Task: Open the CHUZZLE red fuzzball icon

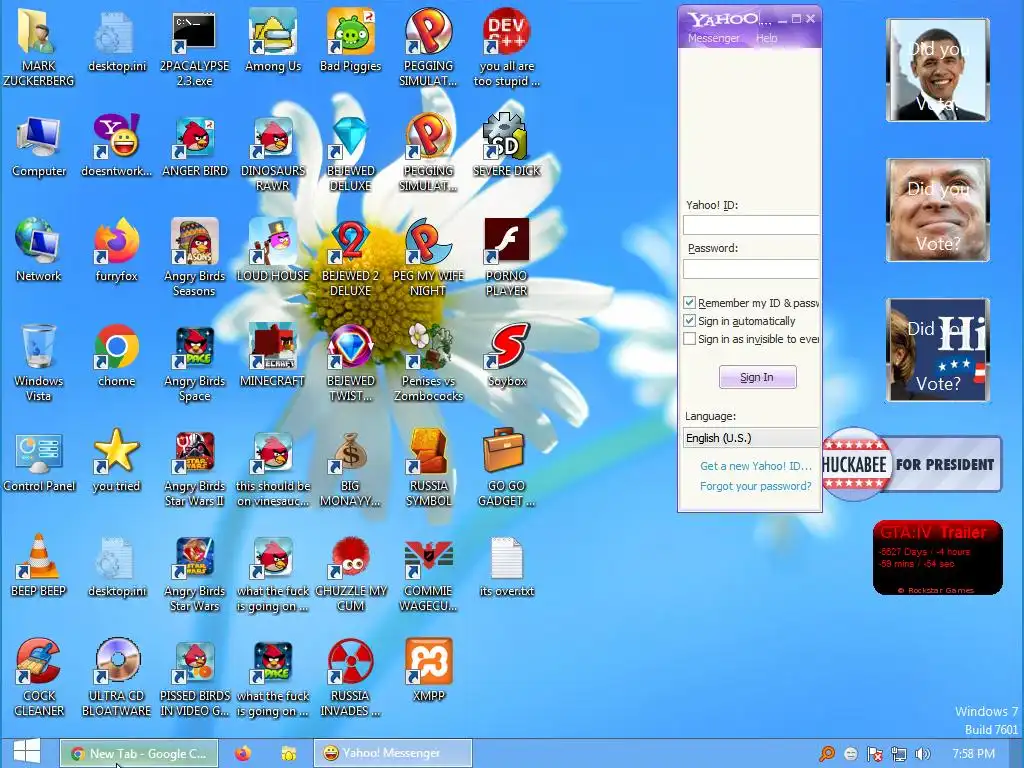Action: (x=350, y=558)
